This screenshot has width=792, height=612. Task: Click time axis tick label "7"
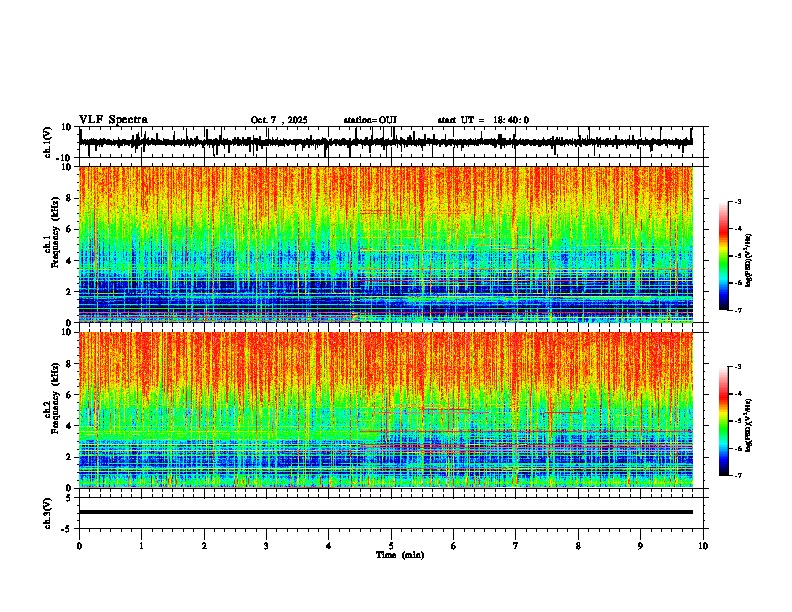click(515, 546)
